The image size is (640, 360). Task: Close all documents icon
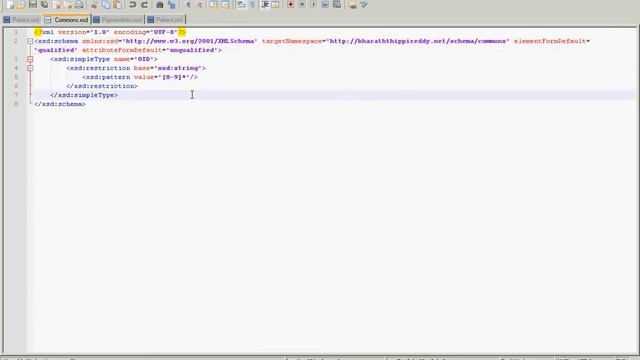click(x=68, y=5)
